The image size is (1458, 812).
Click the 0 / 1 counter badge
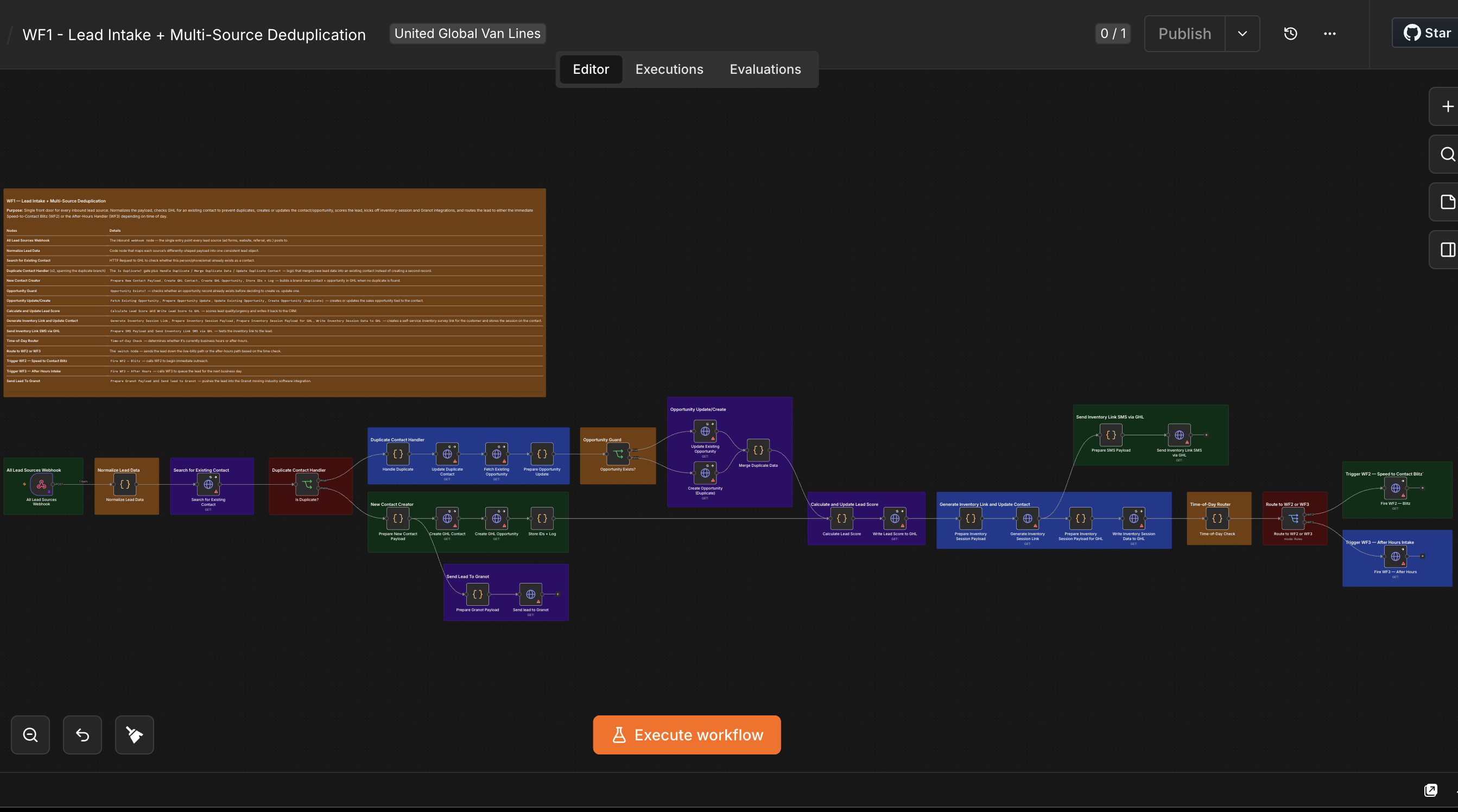tap(1113, 34)
